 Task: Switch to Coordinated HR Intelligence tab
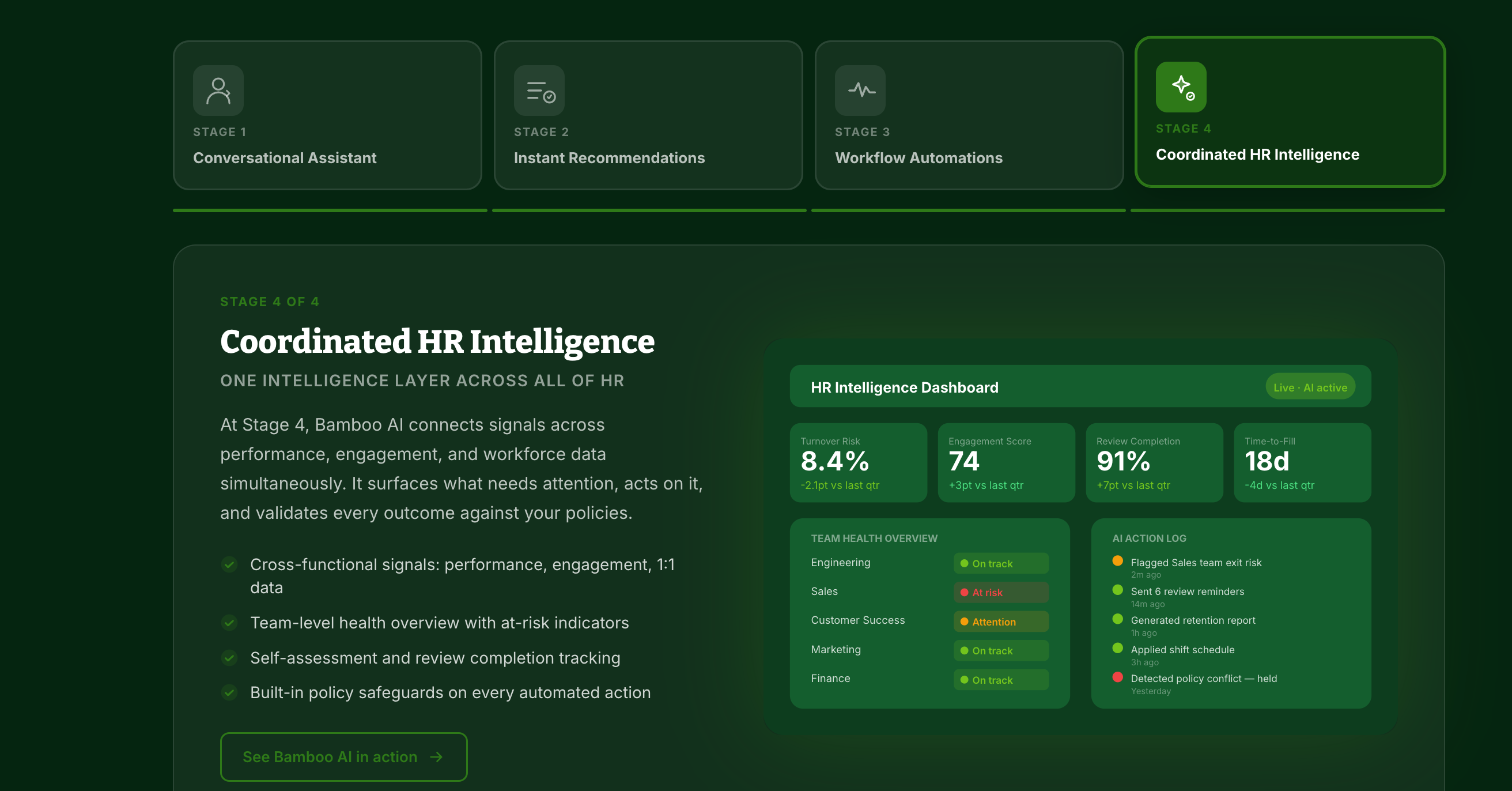pos(1290,112)
